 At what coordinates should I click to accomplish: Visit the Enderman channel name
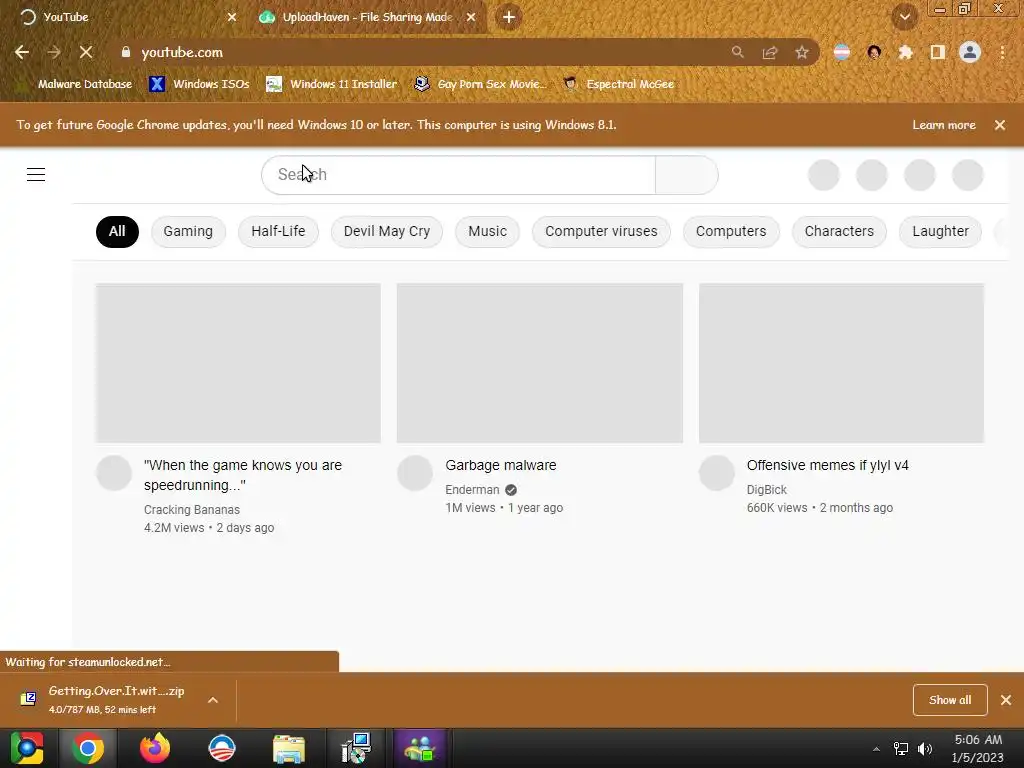click(x=472, y=490)
